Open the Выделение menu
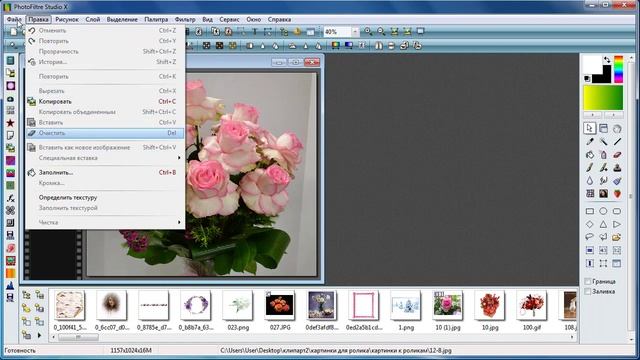Viewport: 640px width, 360px height. [122, 19]
